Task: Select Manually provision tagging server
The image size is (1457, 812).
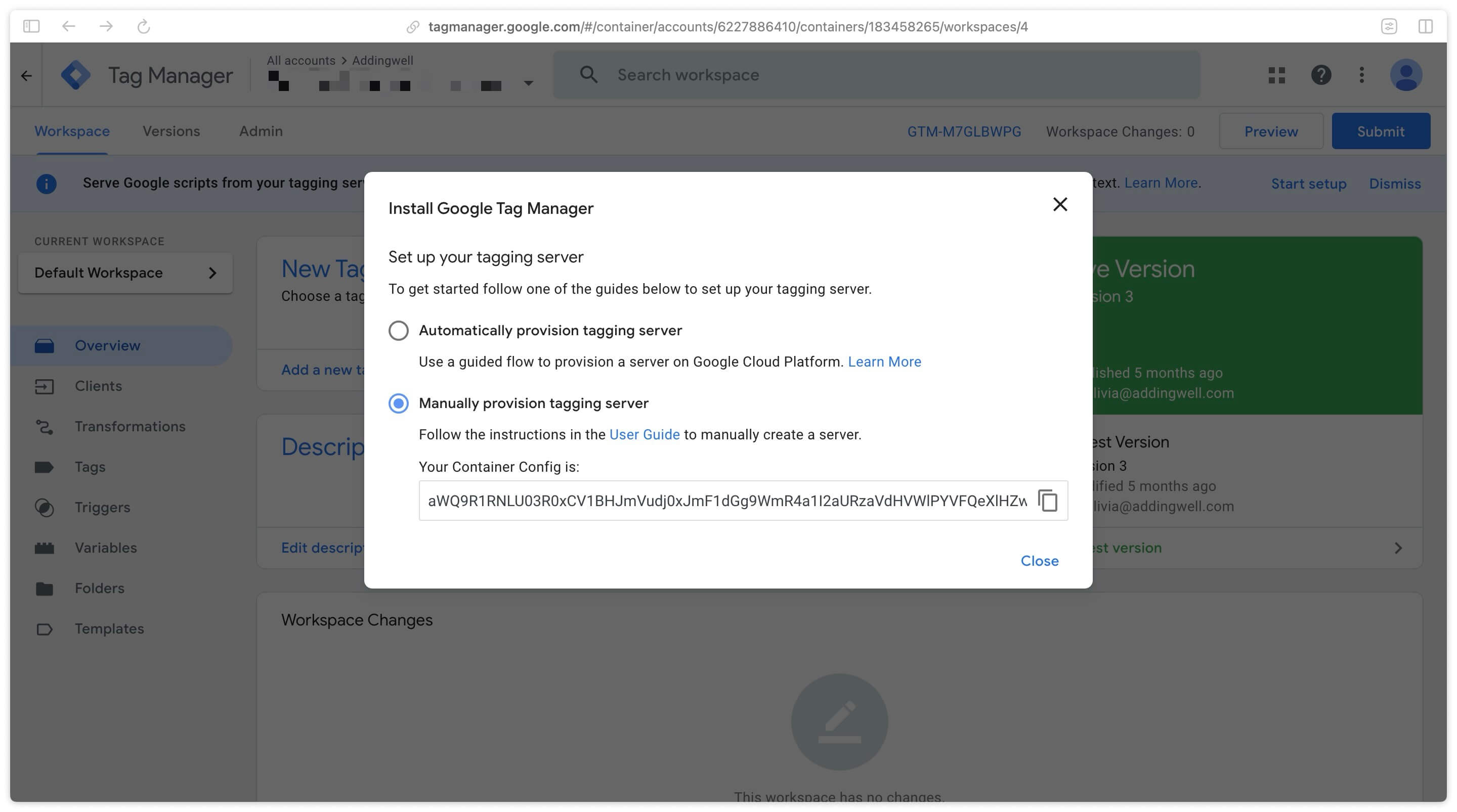Action: pos(397,402)
